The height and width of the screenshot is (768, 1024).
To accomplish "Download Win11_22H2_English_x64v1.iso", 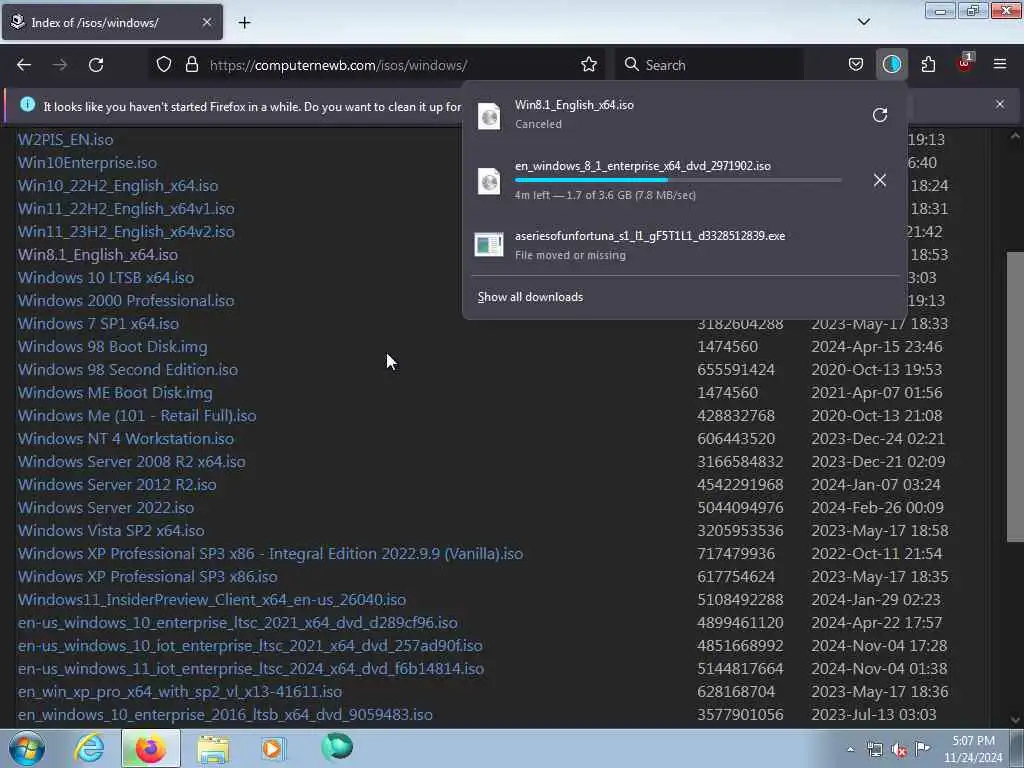I will 126,208.
